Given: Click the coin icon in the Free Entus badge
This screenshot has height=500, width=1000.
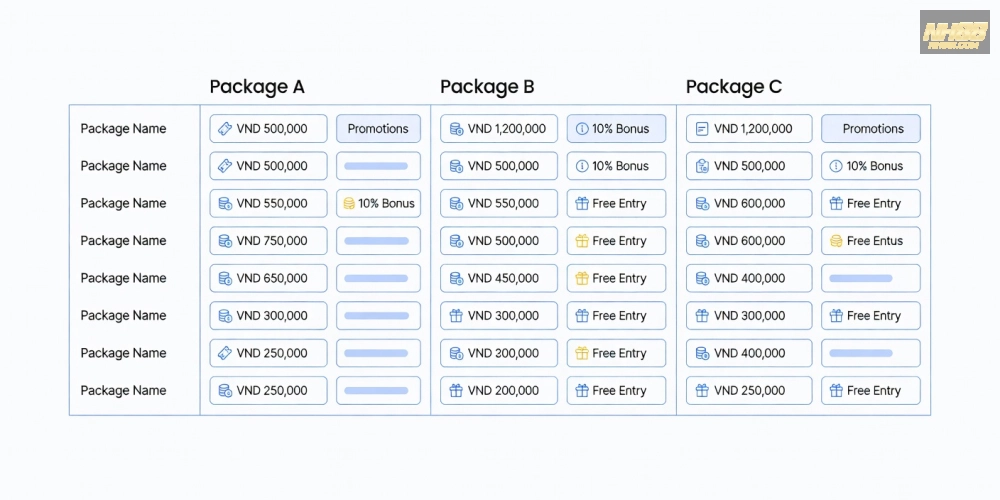Looking at the screenshot, I should [x=836, y=241].
